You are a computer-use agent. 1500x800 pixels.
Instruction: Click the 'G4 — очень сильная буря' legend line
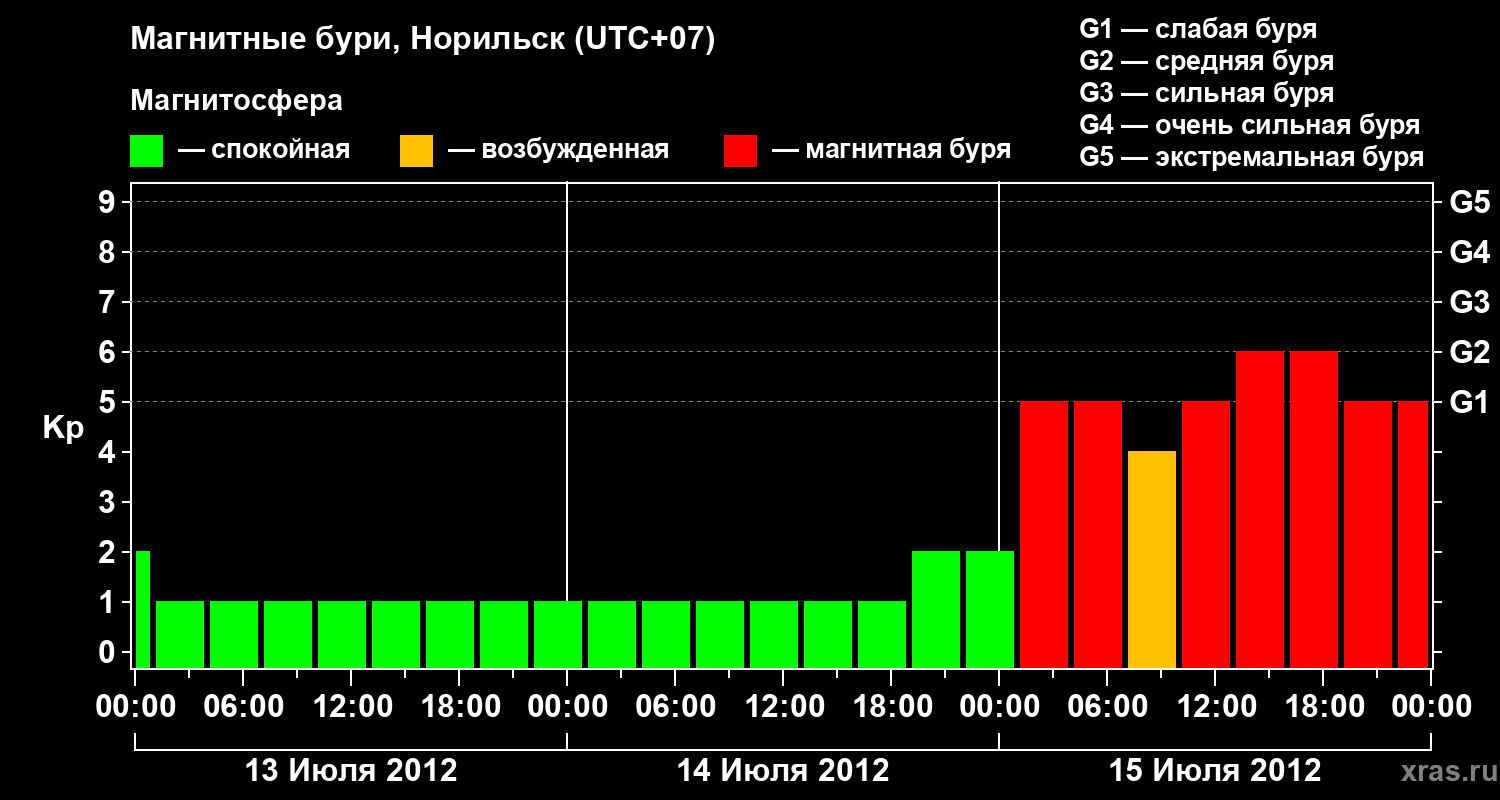[1250, 125]
